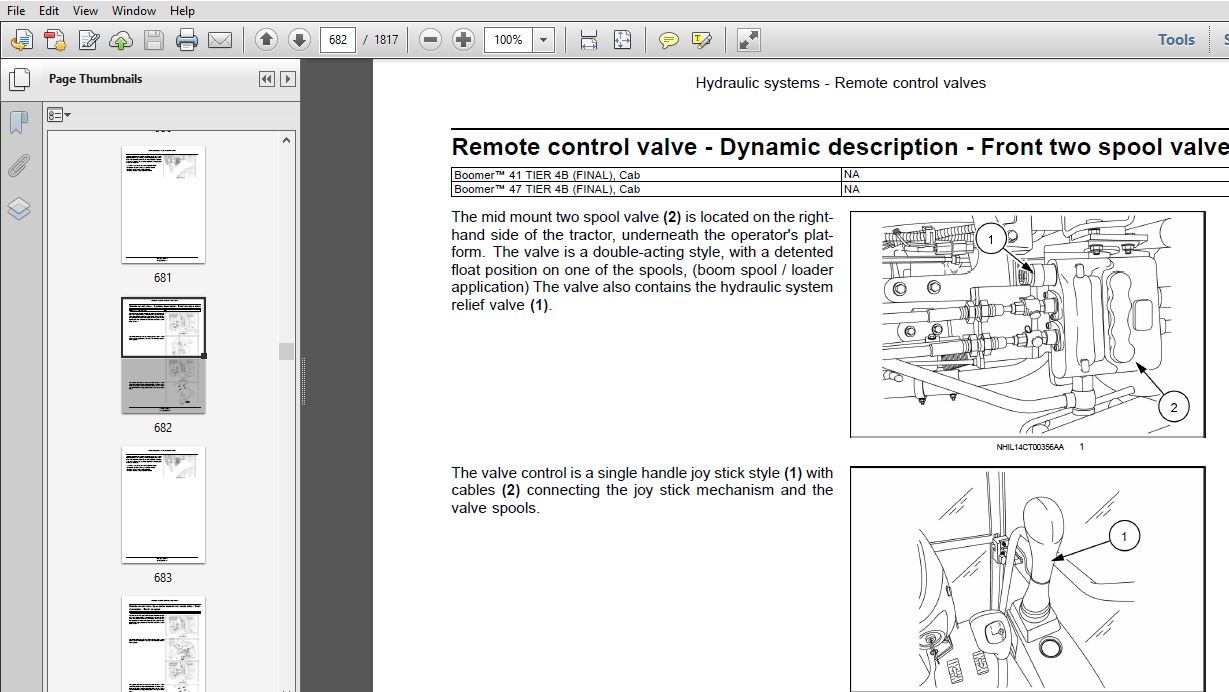The height and width of the screenshot is (692, 1229).
Task: Open the File menu
Action: [x=16, y=10]
